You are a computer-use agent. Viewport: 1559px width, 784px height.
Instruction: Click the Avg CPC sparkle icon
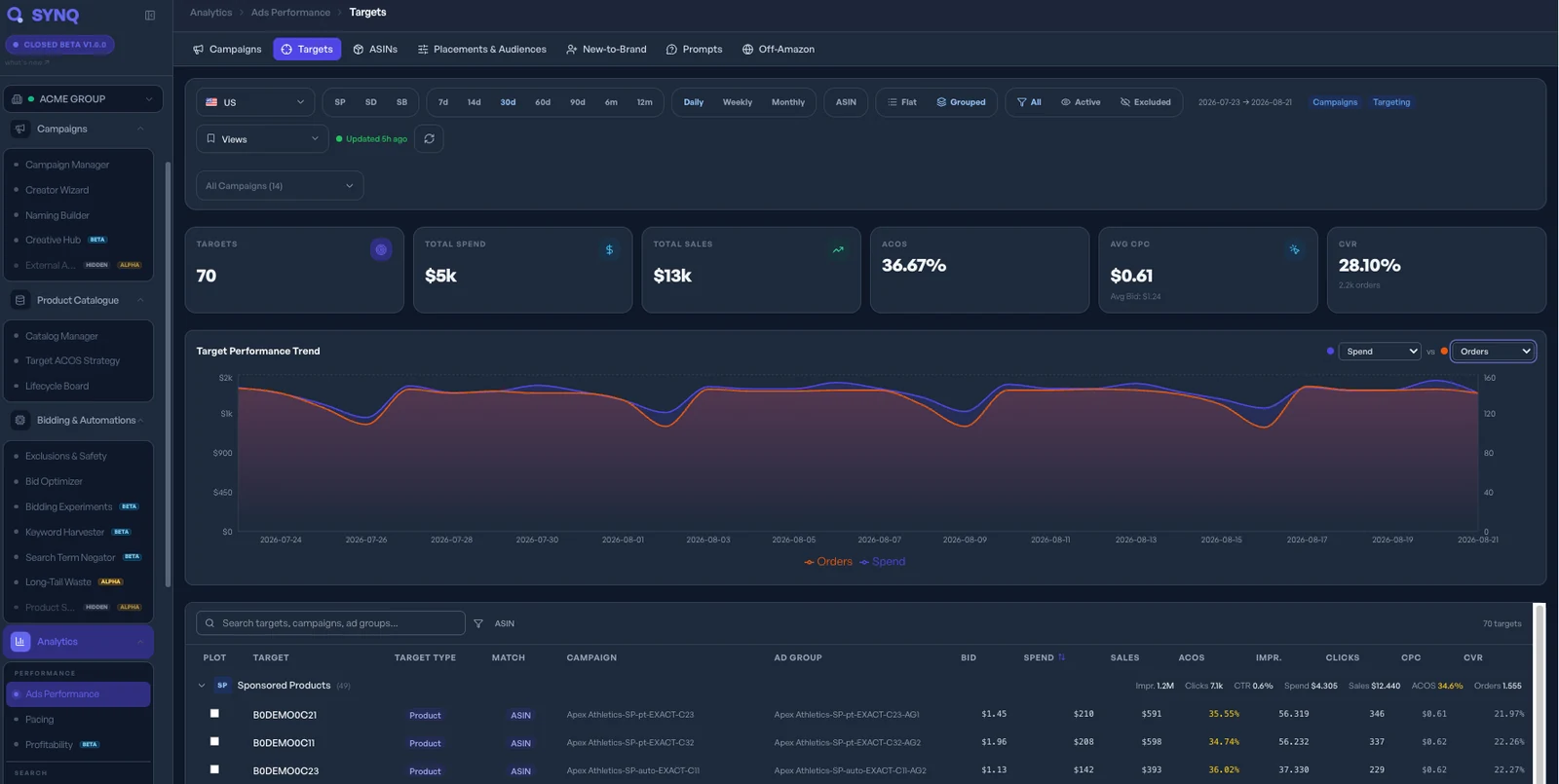(x=1295, y=250)
